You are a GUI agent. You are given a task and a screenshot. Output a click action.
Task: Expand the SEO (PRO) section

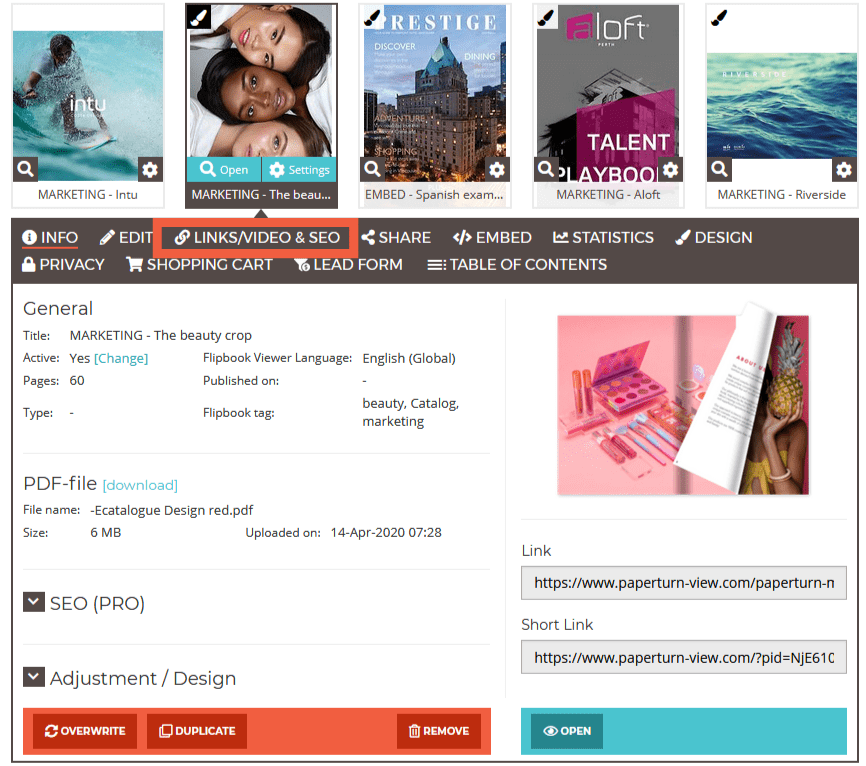(34, 602)
